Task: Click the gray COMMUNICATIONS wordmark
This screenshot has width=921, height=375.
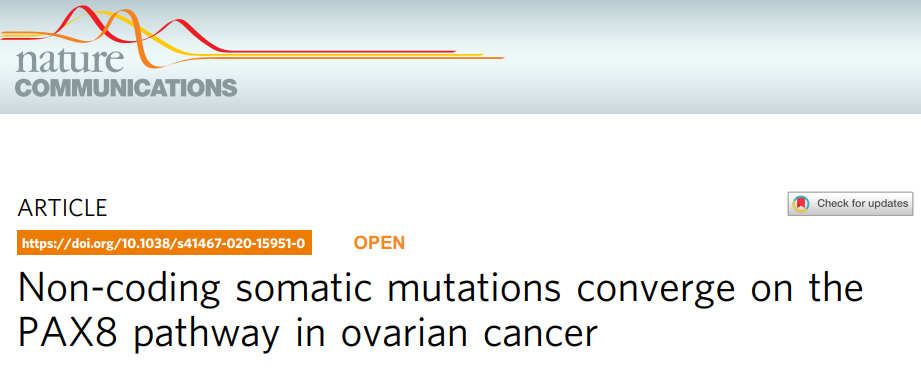Action: pyautogui.click(x=126, y=88)
